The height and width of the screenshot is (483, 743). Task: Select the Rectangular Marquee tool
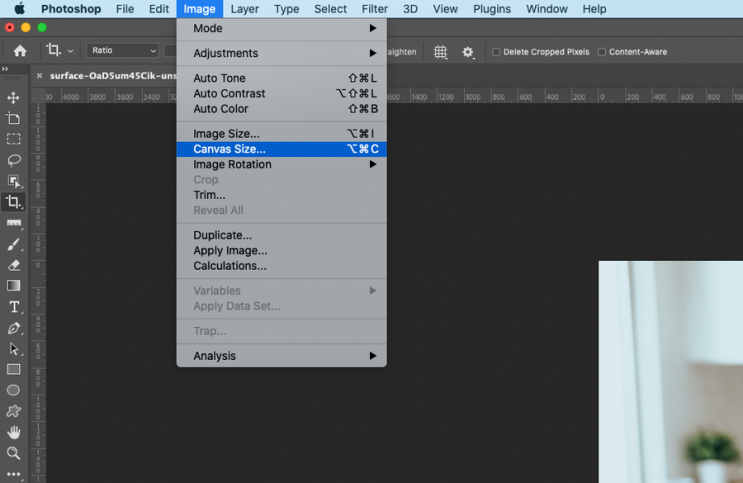point(13,139)
